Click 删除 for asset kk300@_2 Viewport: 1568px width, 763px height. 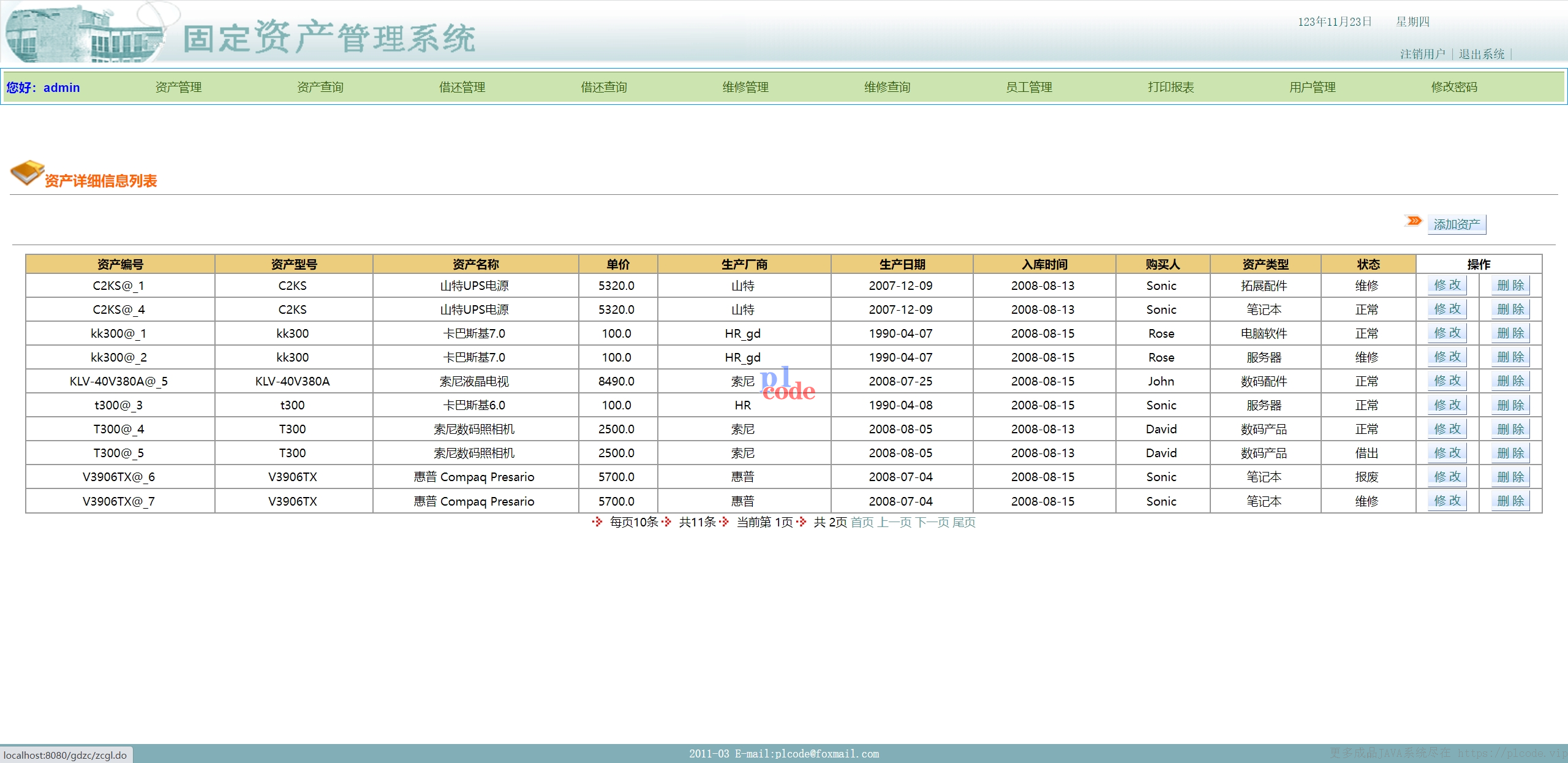1510,357
